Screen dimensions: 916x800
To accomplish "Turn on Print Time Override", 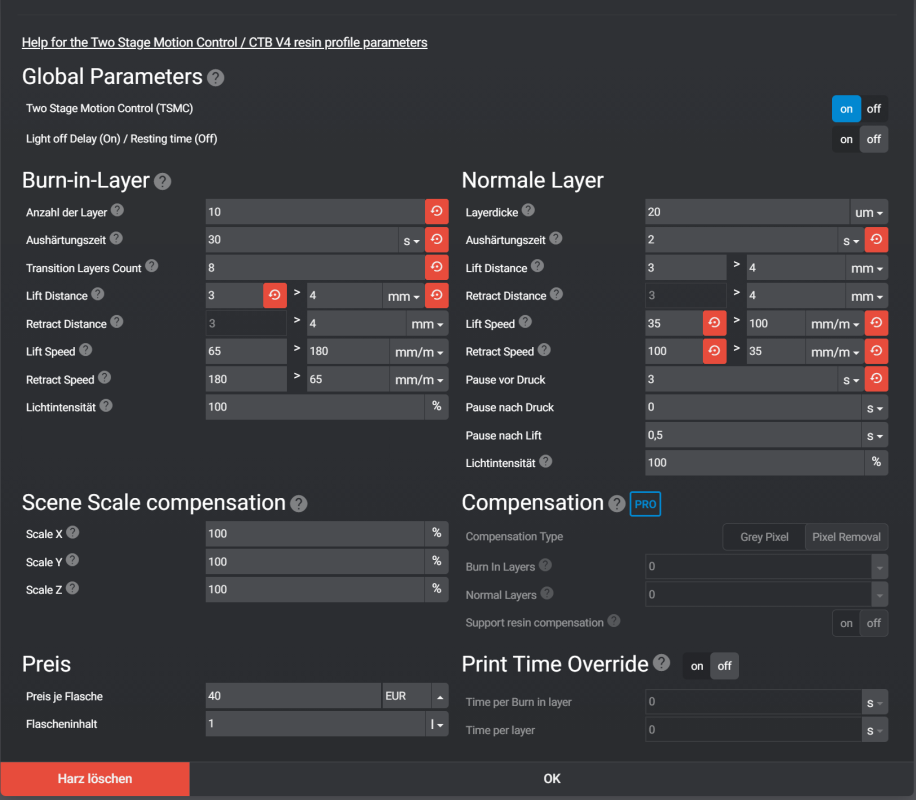I will click(697, 666).
